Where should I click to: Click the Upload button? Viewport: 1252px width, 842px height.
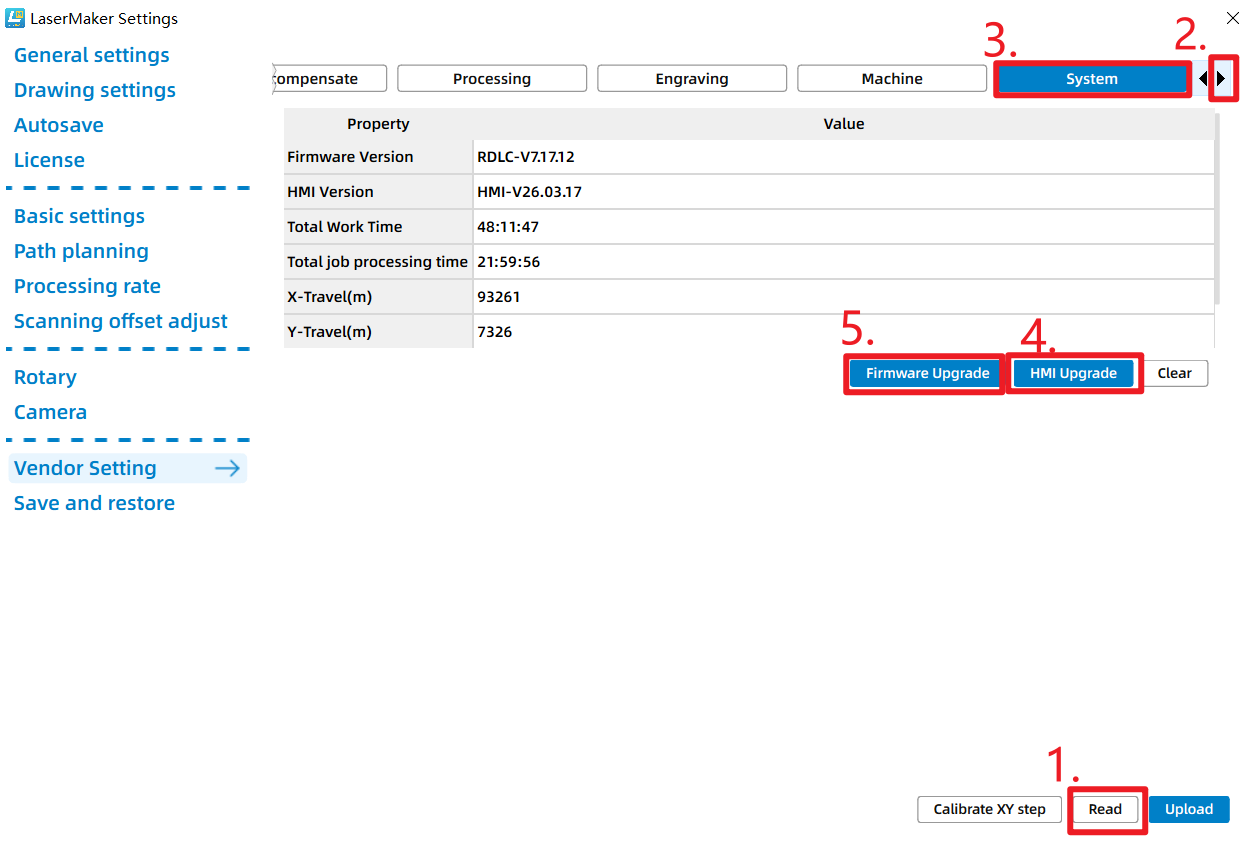[1189, 809]
